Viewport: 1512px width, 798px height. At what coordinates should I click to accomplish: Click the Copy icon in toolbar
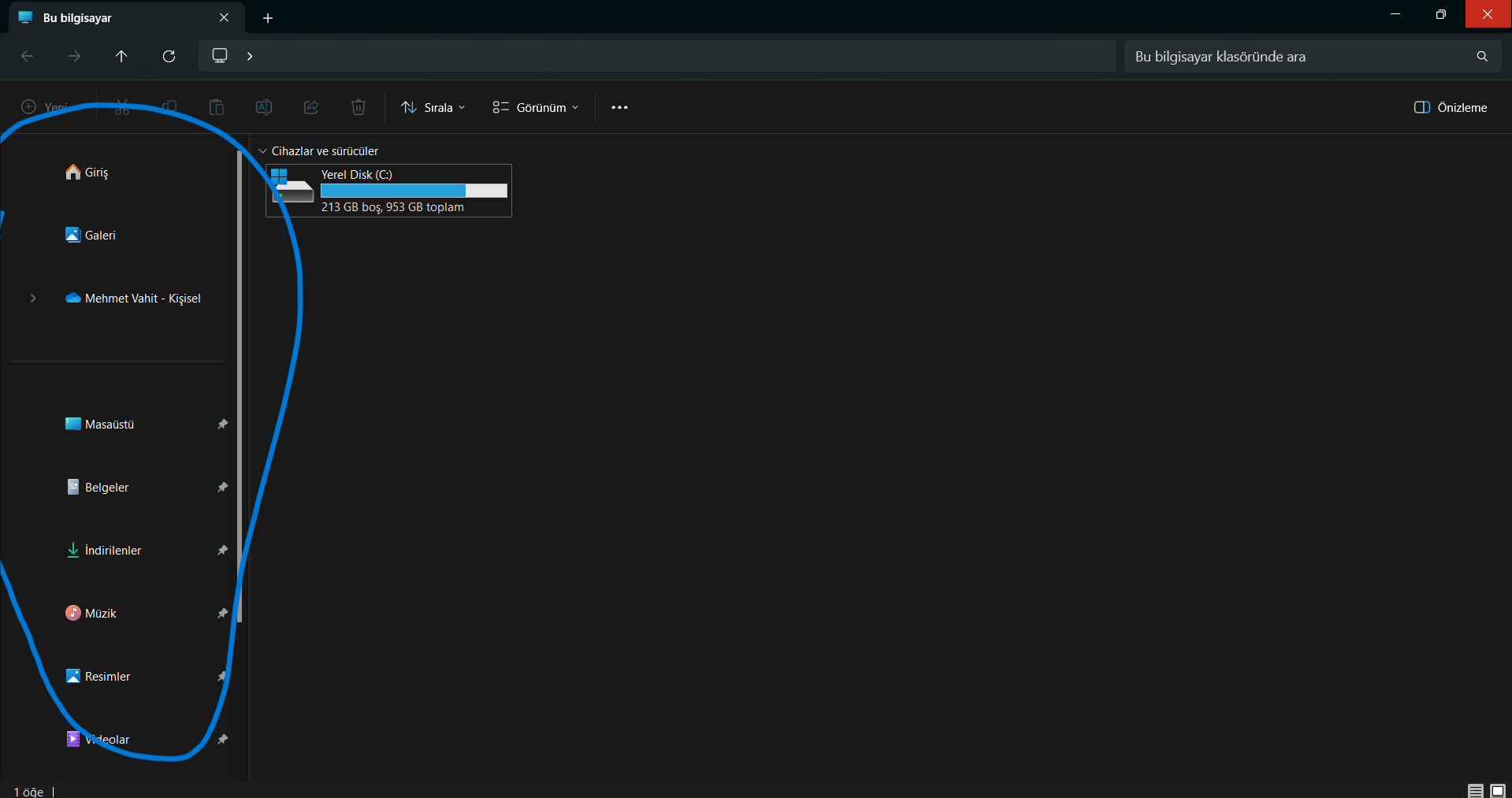pyautogui.click(x=169, y=107)
